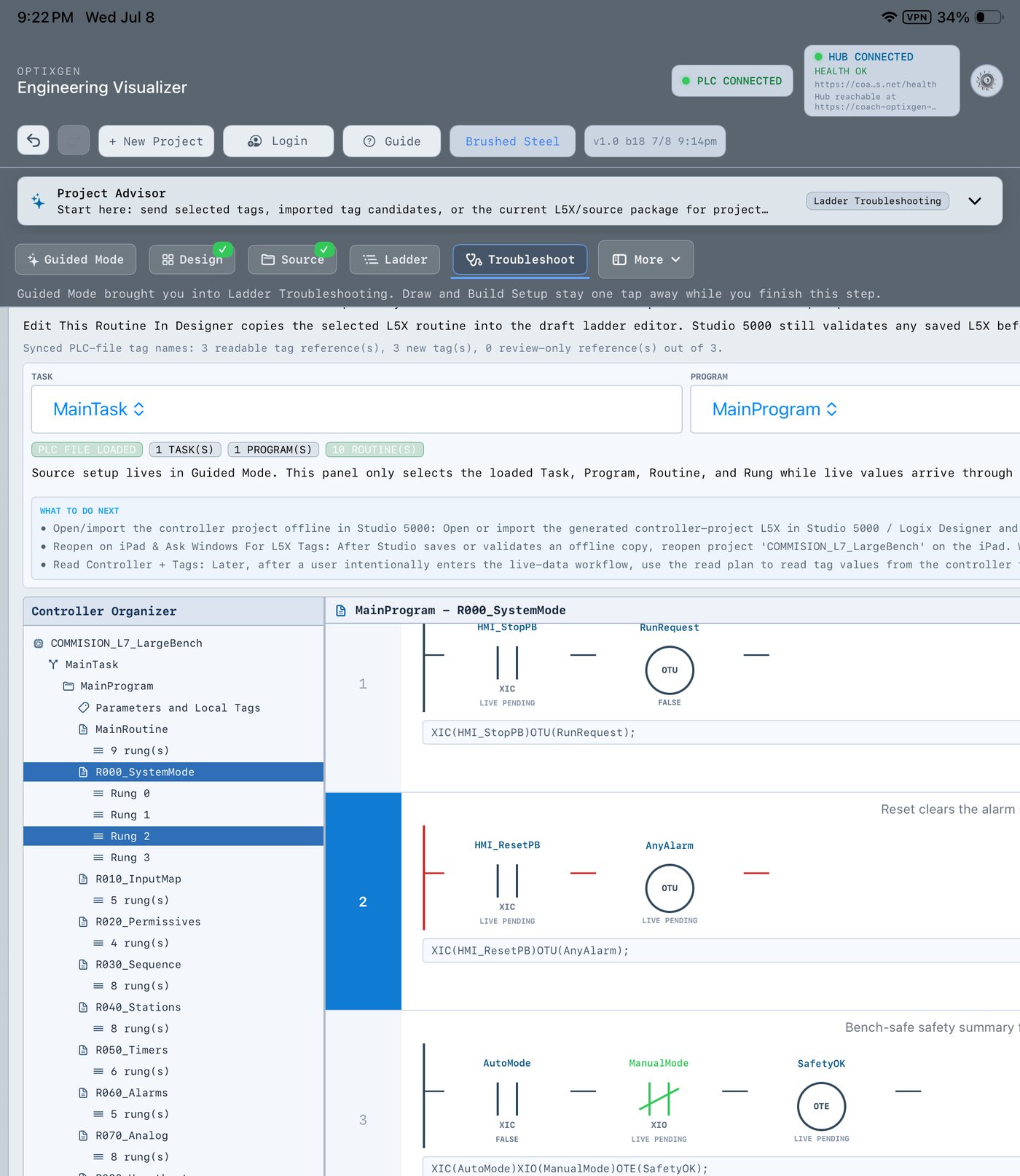
Task: Click the XIC(HMI_ResetPB)OTU(AnyAlarm) rung text
Action: point(530,951)
